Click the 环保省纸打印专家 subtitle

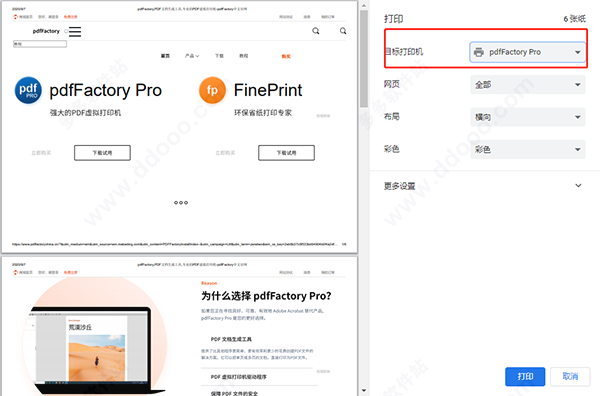click(x=263, y=112)
